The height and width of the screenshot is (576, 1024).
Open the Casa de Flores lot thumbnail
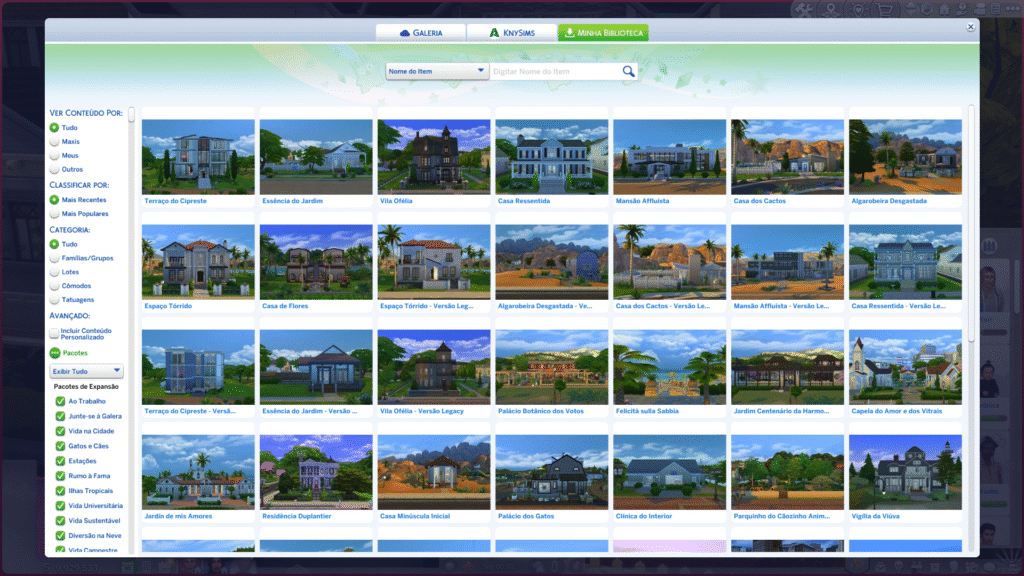[316, 262]
